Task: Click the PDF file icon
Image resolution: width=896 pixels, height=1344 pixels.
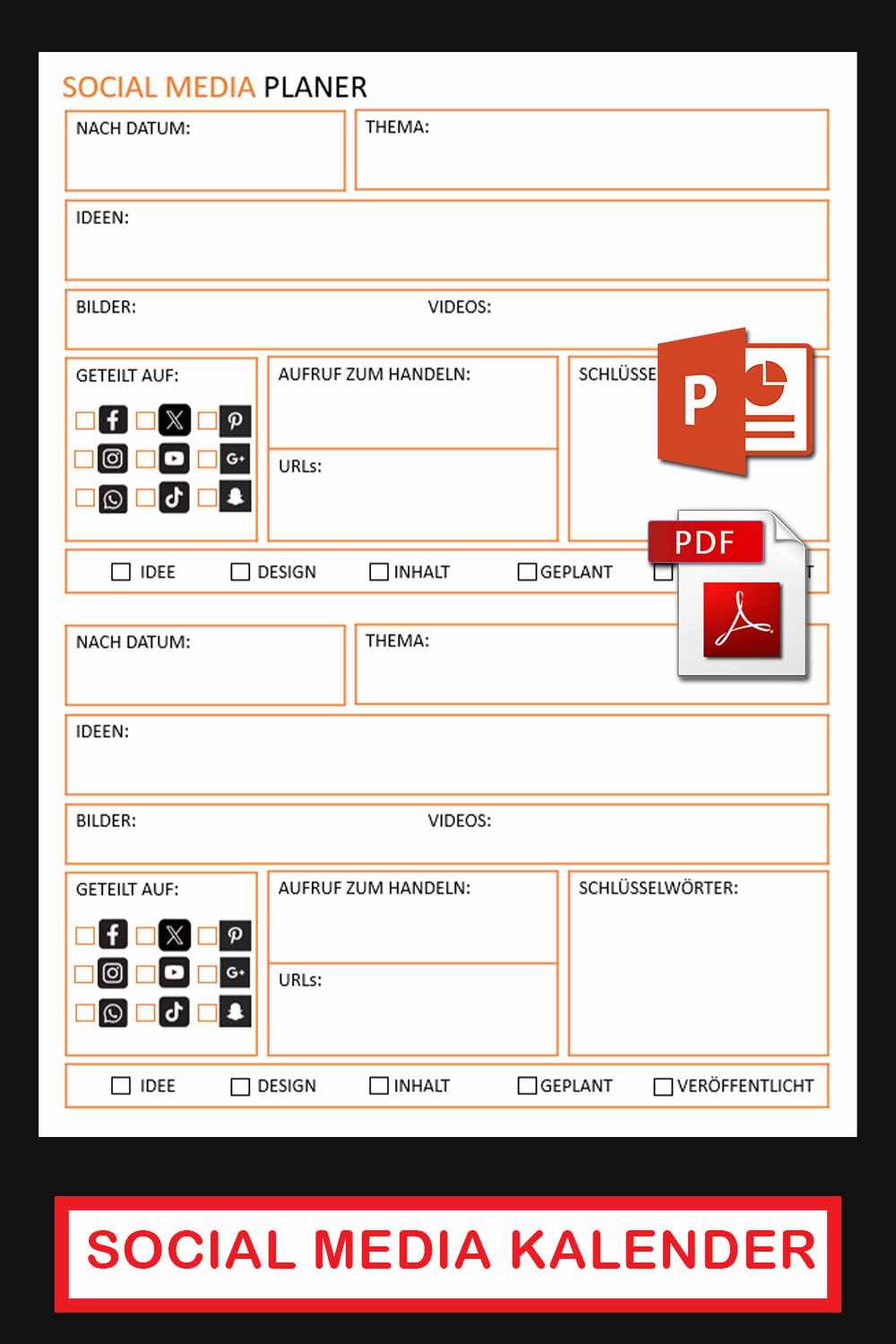Action: 728,594
